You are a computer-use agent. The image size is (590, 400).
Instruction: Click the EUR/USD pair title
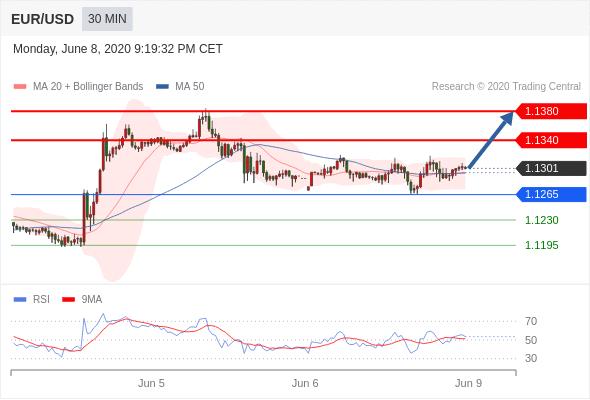coord(43,19)
